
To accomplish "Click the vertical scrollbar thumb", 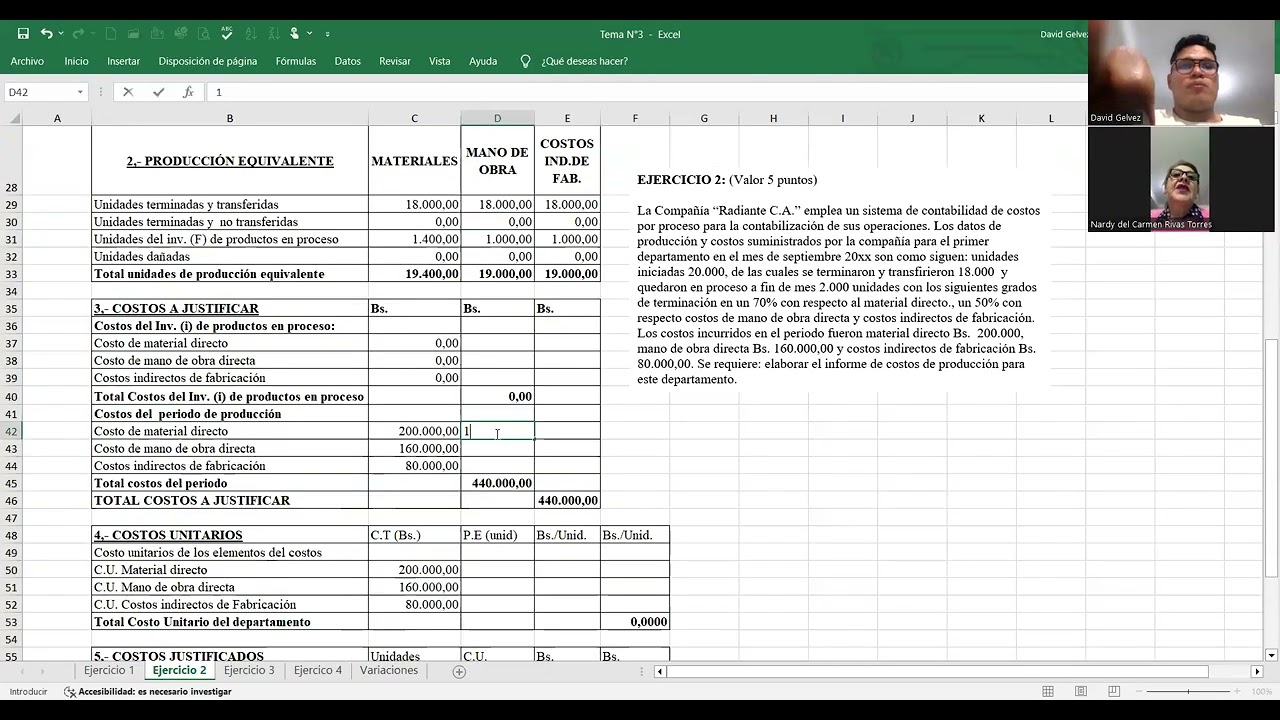I will click(x=1271, y=458).
